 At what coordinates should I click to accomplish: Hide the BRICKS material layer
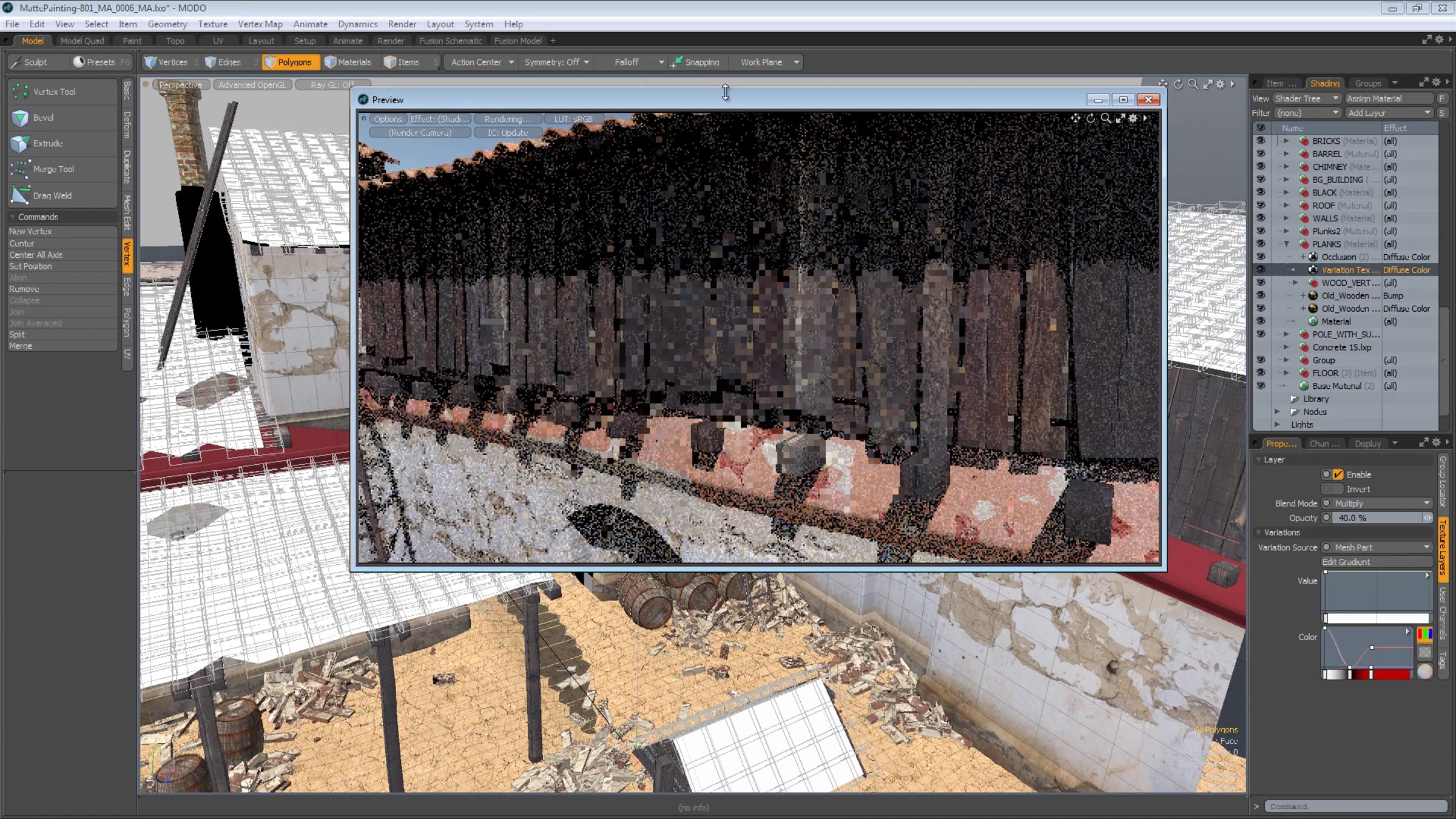1261,141
